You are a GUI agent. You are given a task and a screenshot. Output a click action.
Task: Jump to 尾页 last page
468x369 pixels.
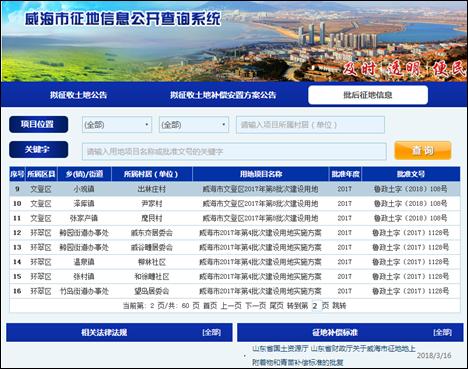pos(276,306)
